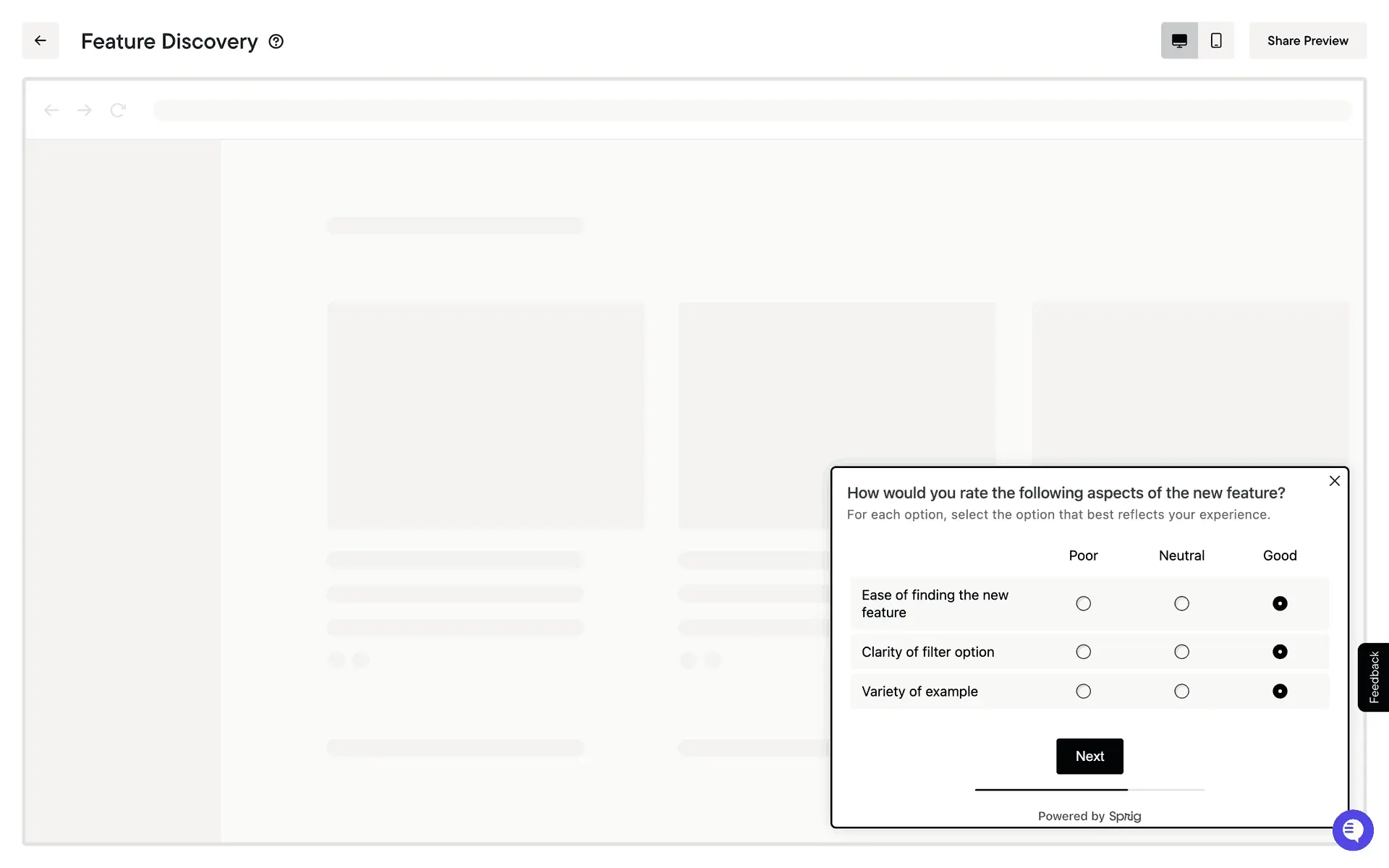Viewport: 1389px width, 868px height.
Task: Click the mock browser address bar
Action: click(752, 110)
